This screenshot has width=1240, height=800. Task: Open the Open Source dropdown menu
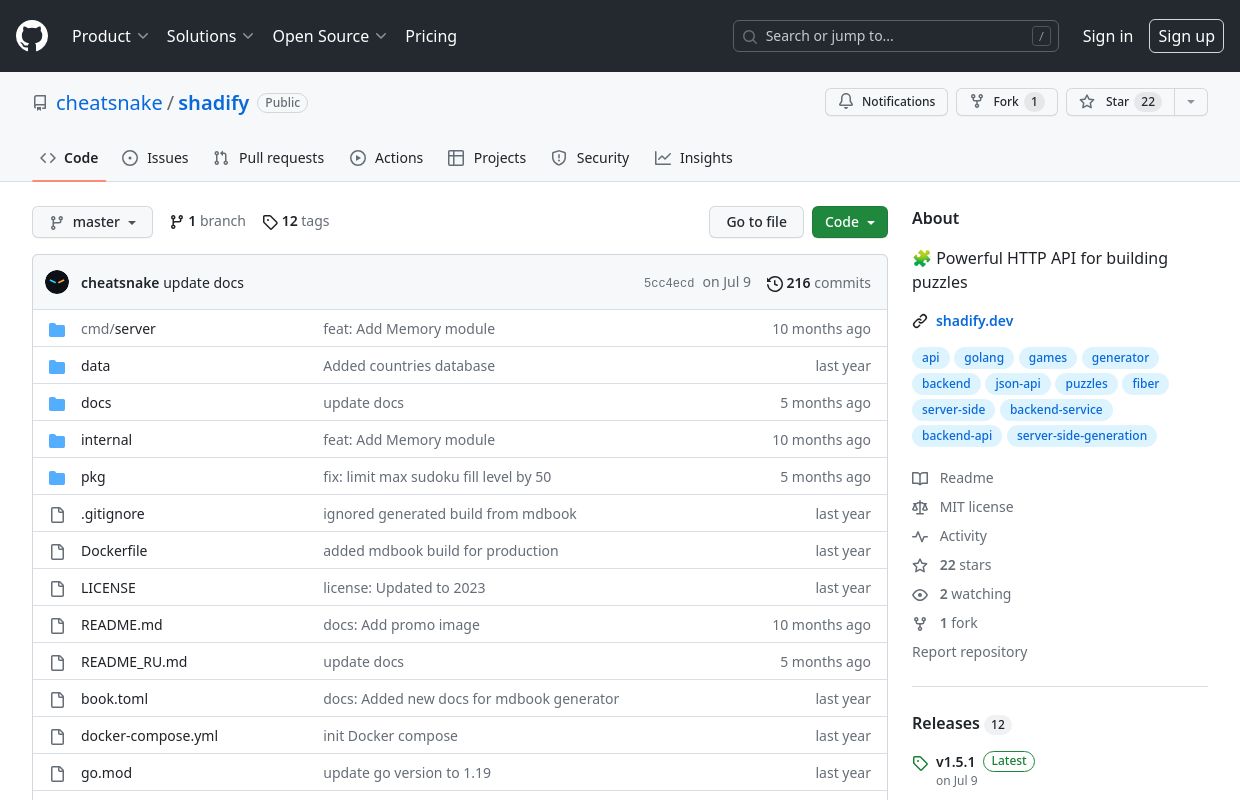pos(329,36)
